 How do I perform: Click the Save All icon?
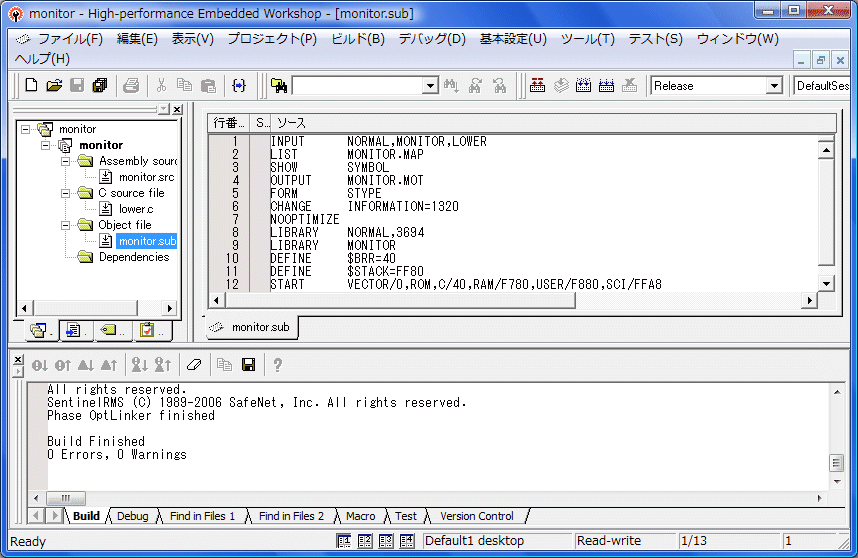100,85
